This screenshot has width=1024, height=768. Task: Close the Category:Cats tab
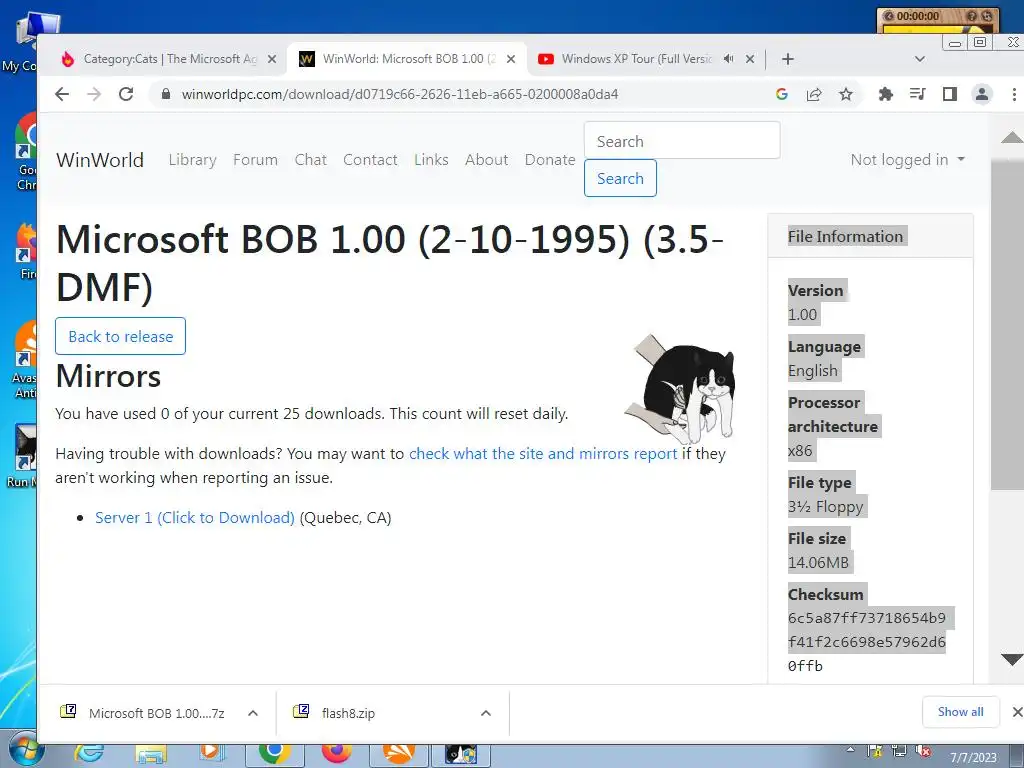272,59
